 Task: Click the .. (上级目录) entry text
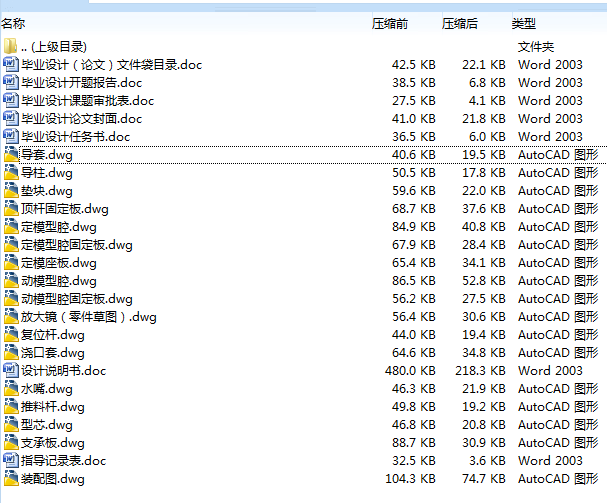click(x=54, y=46)
